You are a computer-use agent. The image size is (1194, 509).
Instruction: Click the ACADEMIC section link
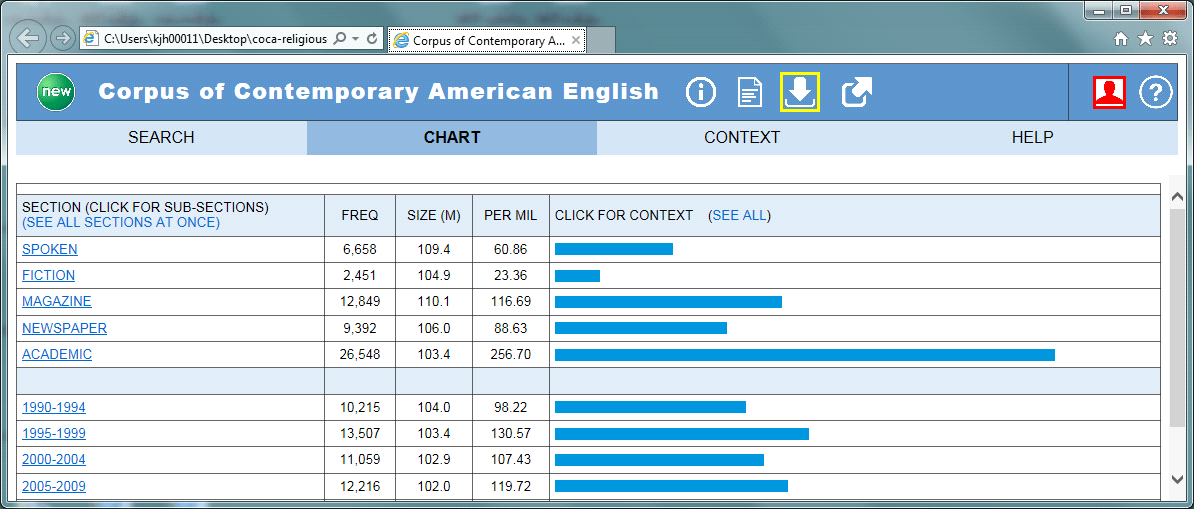57,355
